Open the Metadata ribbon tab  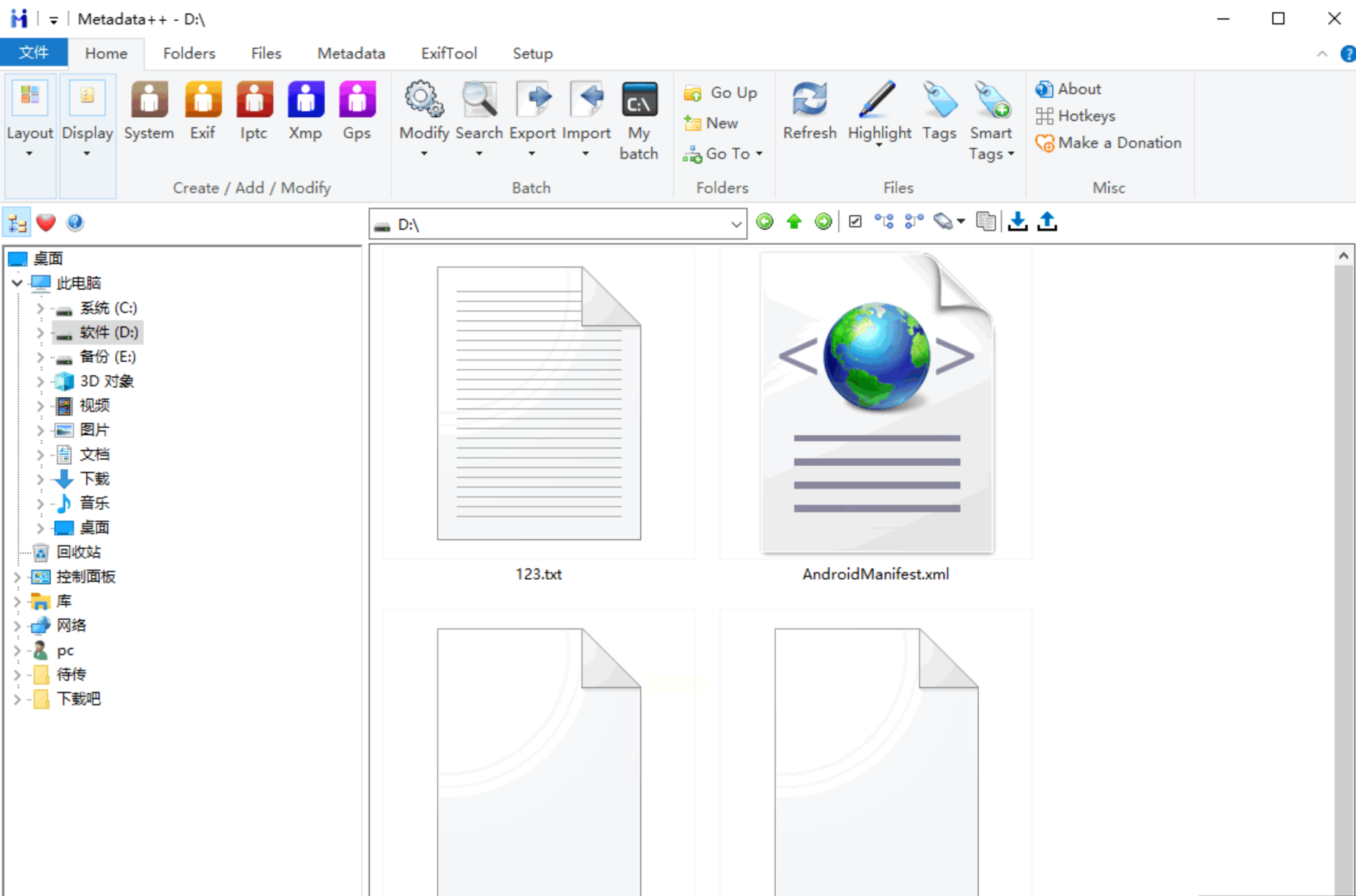(351, 54)
